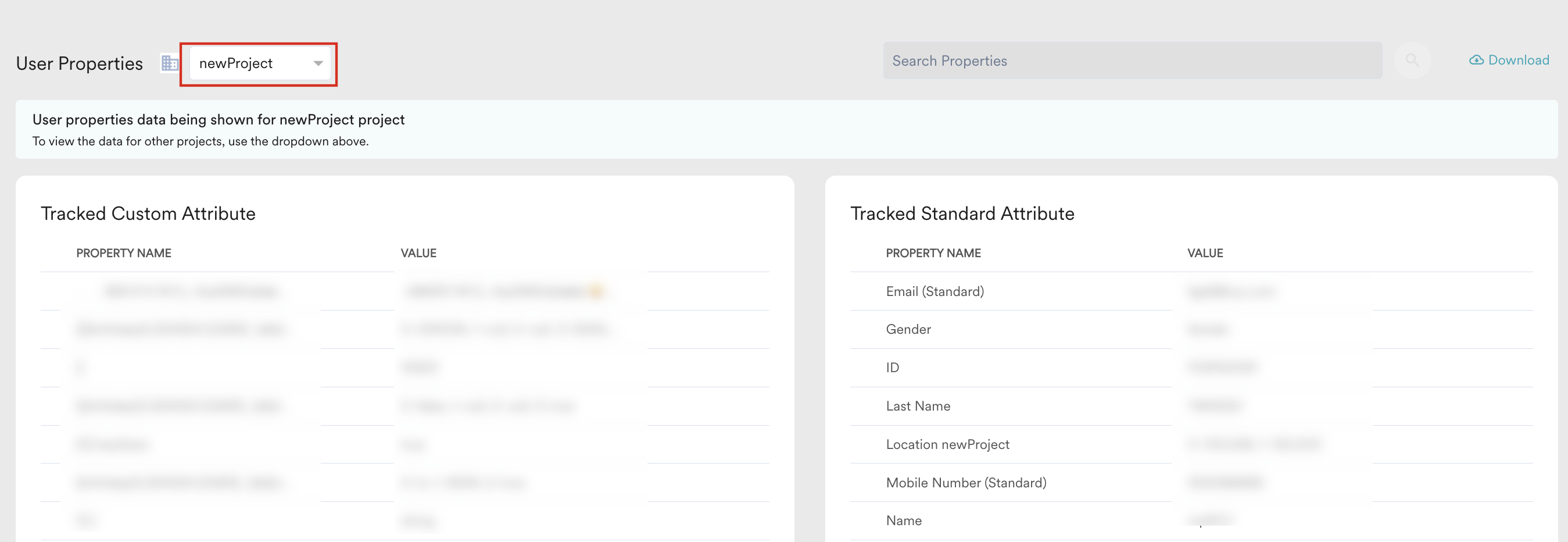
Task: Click the Name property row
Action: coord(1191,520)
